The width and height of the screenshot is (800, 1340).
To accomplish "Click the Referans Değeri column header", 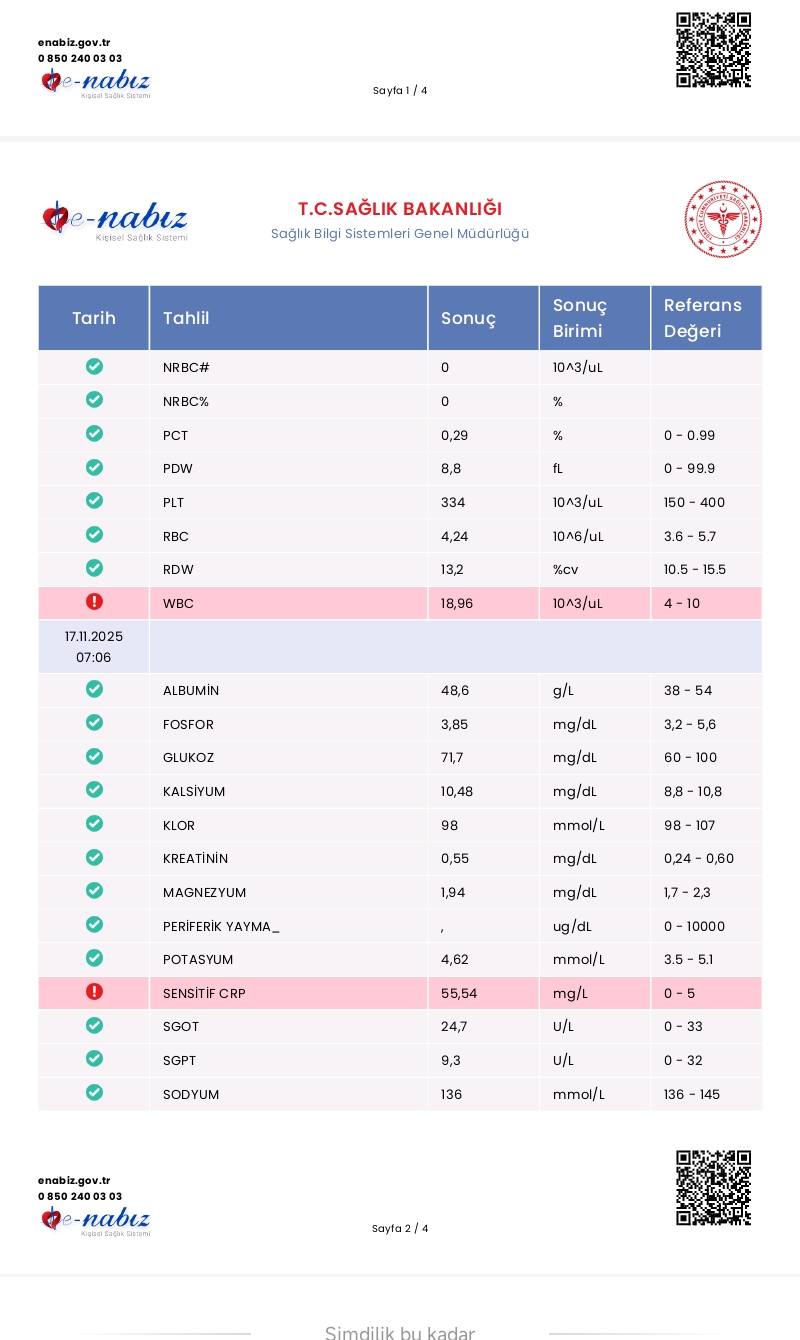I will tap(703, 318).
